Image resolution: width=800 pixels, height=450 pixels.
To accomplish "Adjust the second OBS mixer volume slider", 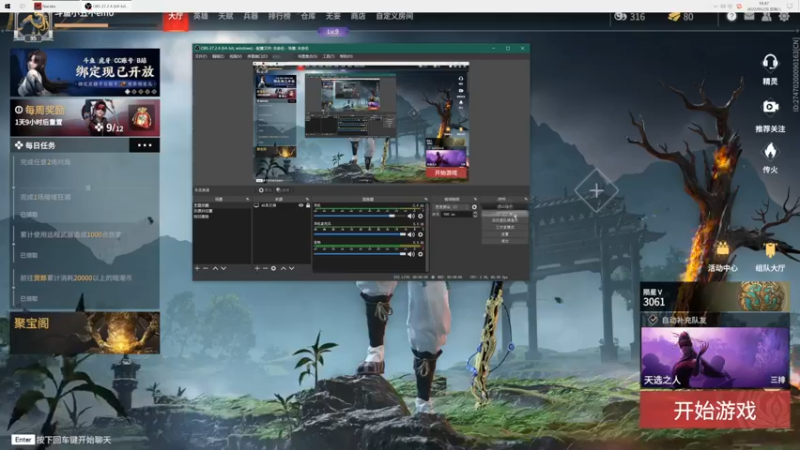I will click(360, 235).
